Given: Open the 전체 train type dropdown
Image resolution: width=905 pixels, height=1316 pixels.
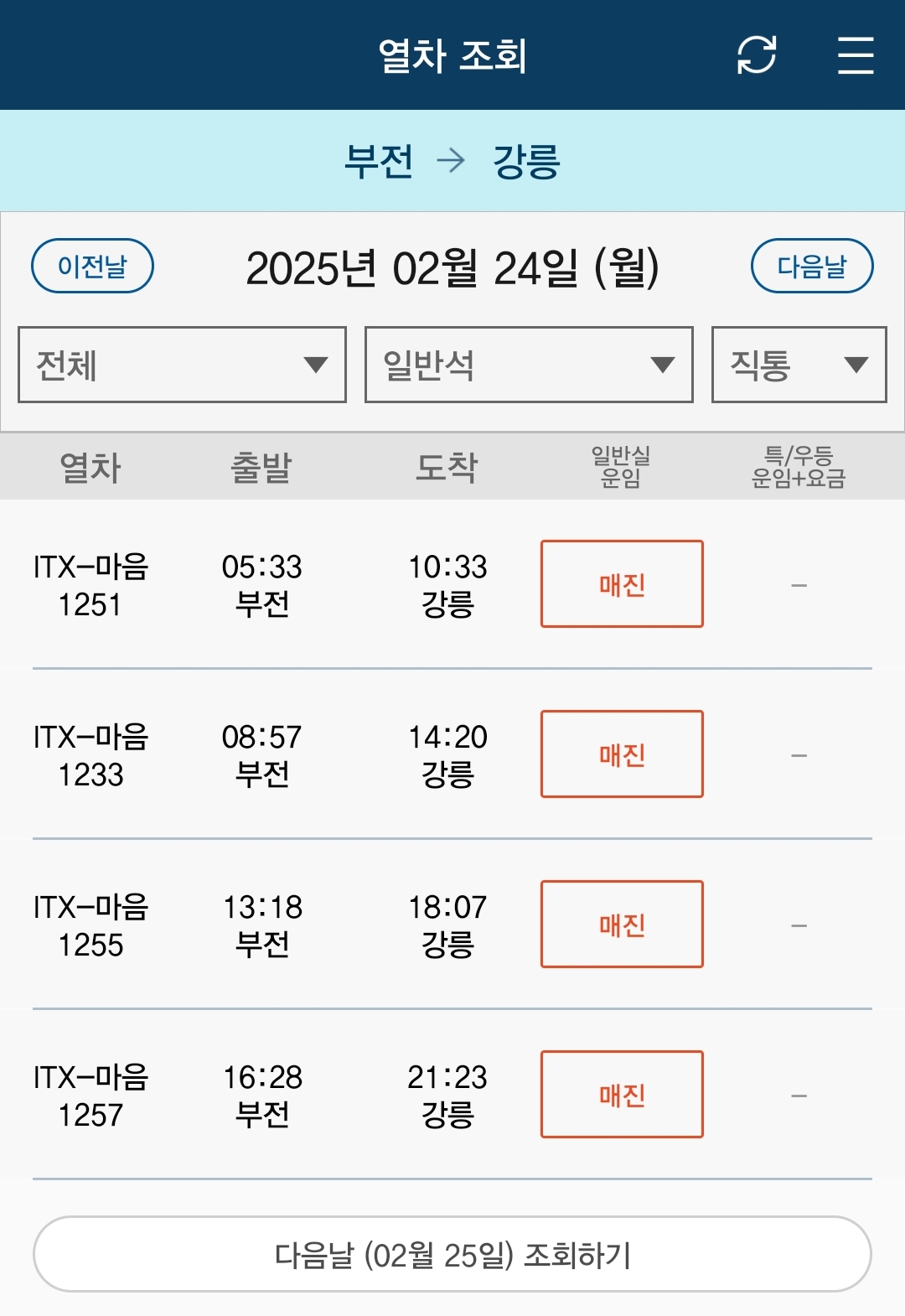Looking at the screenshot, I should 182,365.
